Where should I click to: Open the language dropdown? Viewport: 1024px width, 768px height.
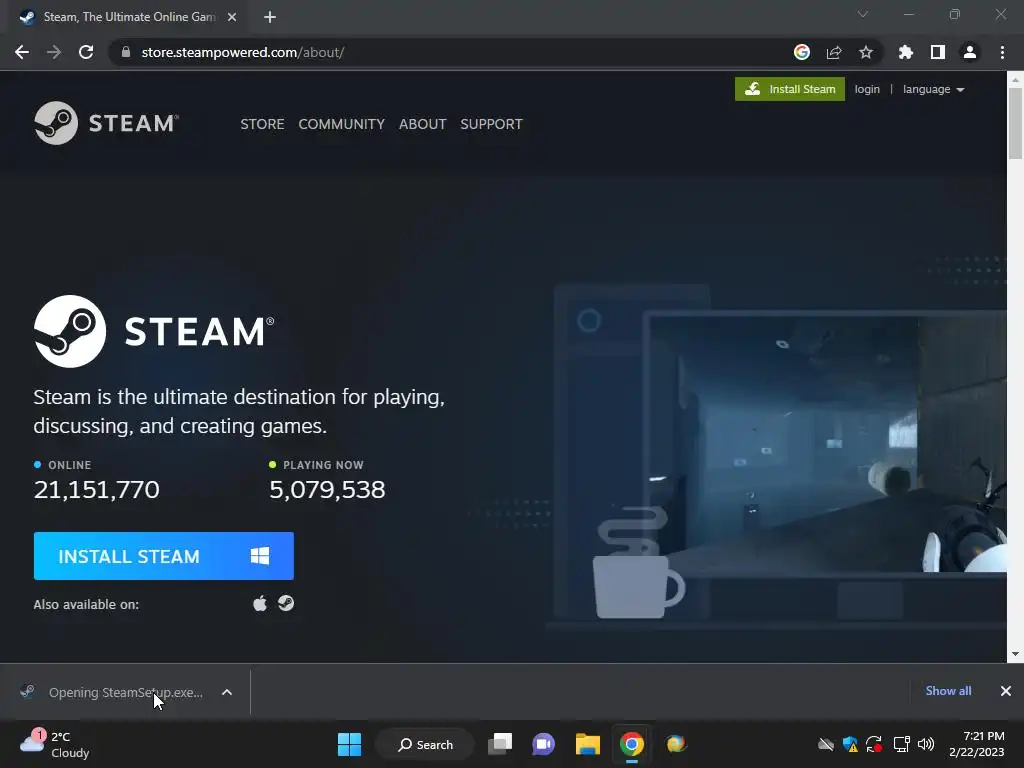tap(933, 89)
